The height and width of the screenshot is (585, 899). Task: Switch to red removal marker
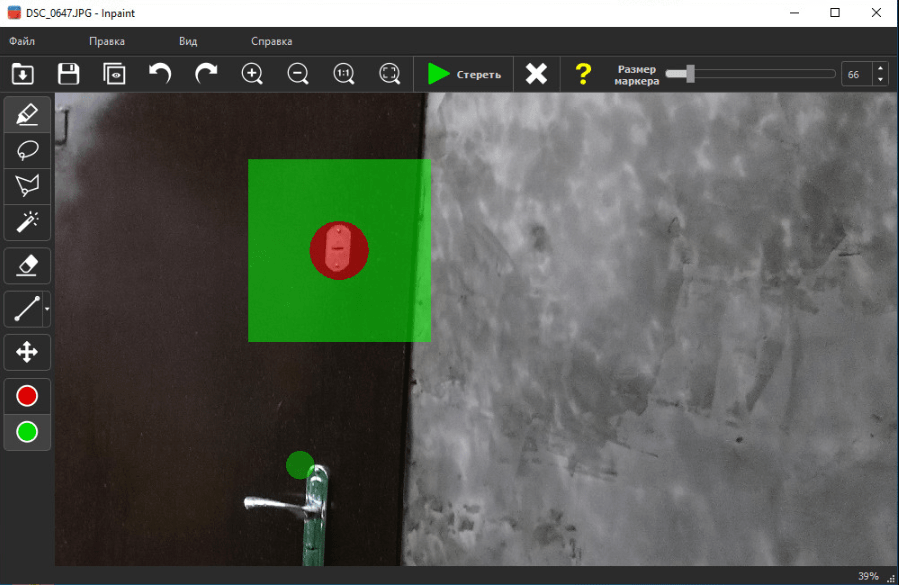coord(27,396)
